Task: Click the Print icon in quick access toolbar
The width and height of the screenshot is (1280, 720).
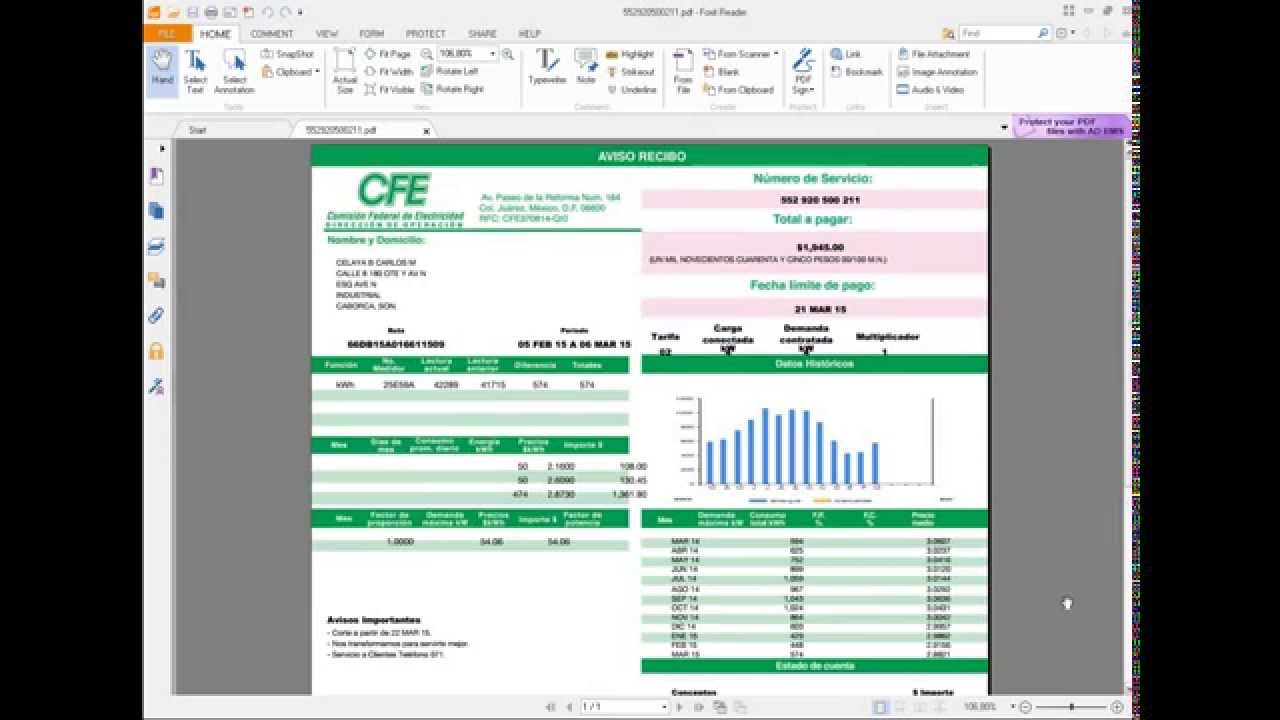Action: pos(211,12)
